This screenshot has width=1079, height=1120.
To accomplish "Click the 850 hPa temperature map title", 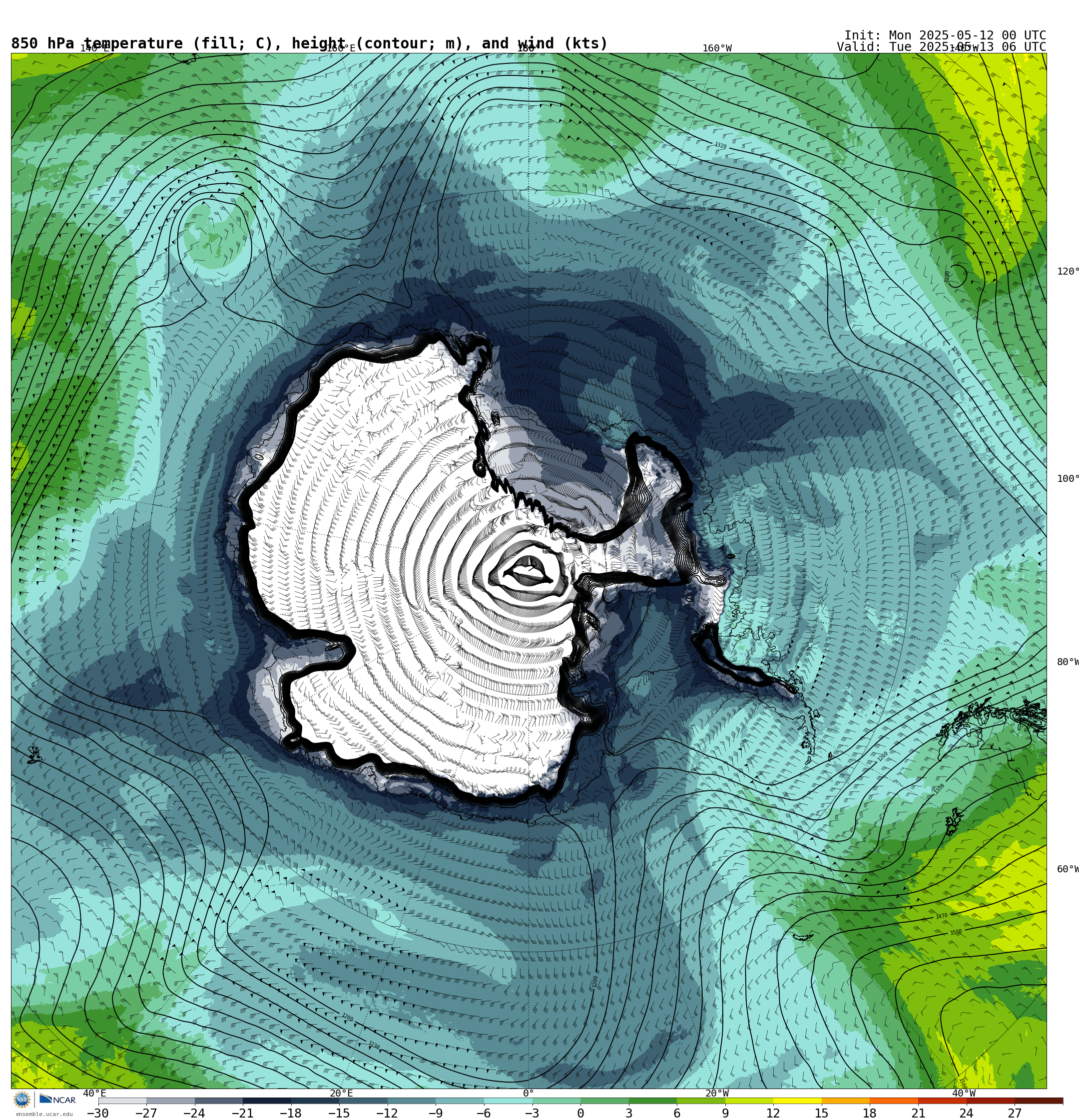I will tap(309, 43).
